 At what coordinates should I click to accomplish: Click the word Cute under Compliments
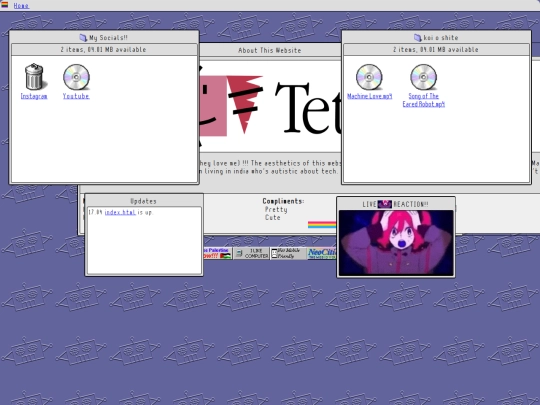point(273,217)
